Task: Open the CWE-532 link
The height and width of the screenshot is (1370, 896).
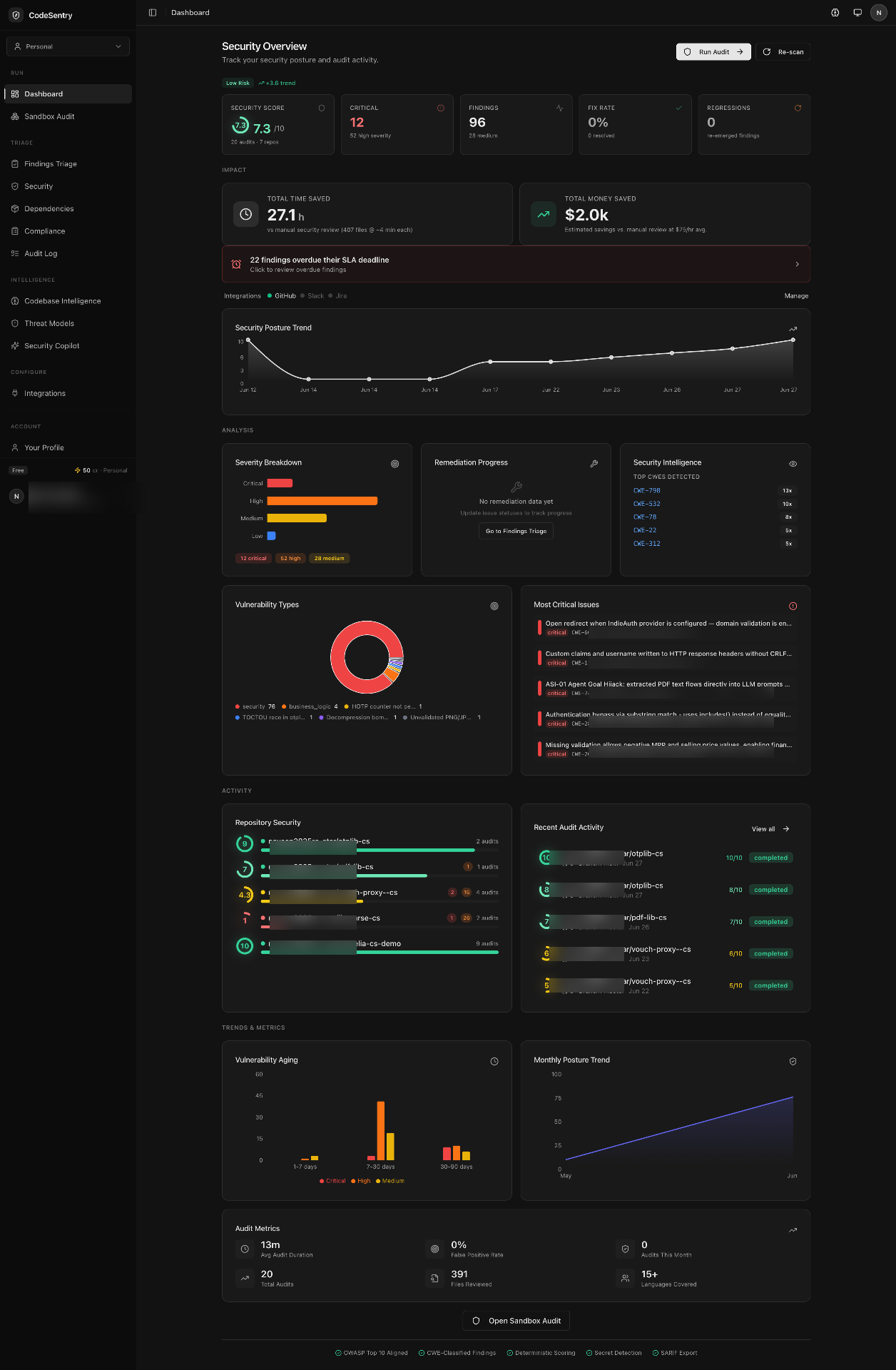Action: tap(647, 504)
